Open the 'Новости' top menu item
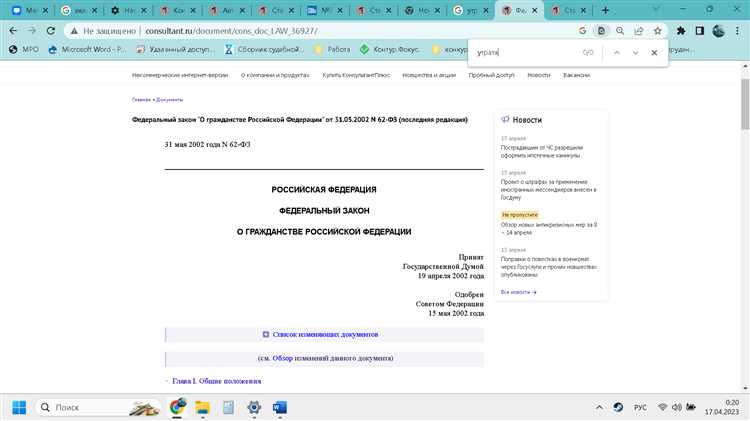The width and height of the screenshot is (750, 421). point(539,75)
